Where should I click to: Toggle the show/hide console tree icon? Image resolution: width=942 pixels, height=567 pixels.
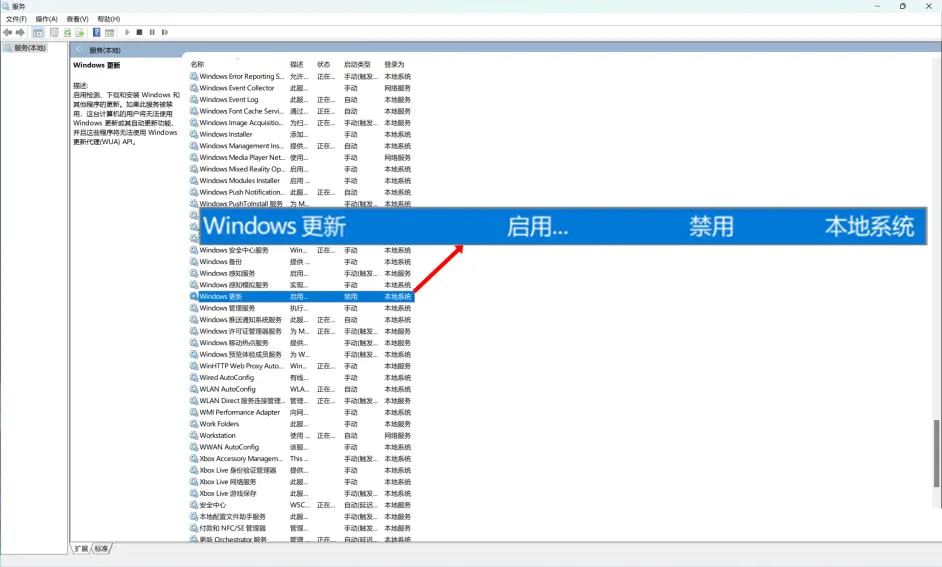point(38,32)
